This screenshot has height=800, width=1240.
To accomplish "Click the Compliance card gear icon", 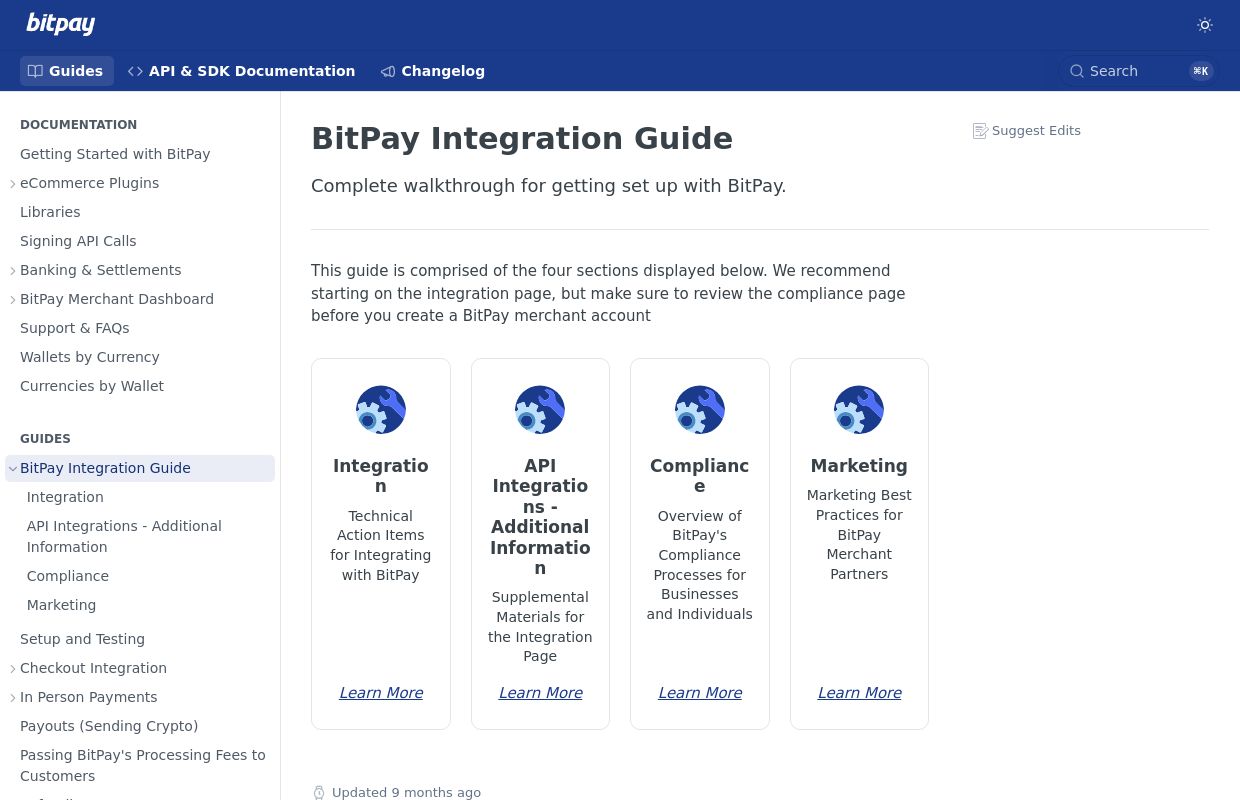I will (700, 410).
